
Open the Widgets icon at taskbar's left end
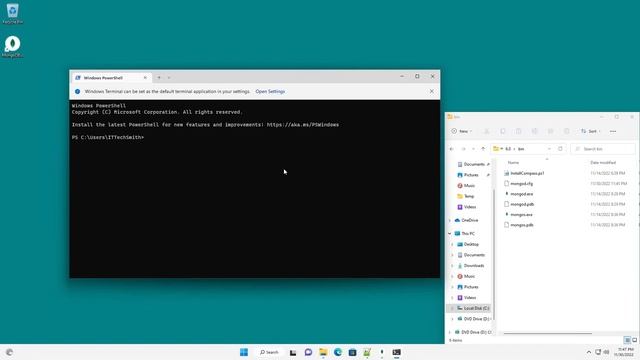pyautogui.click(x=9, y=352)
